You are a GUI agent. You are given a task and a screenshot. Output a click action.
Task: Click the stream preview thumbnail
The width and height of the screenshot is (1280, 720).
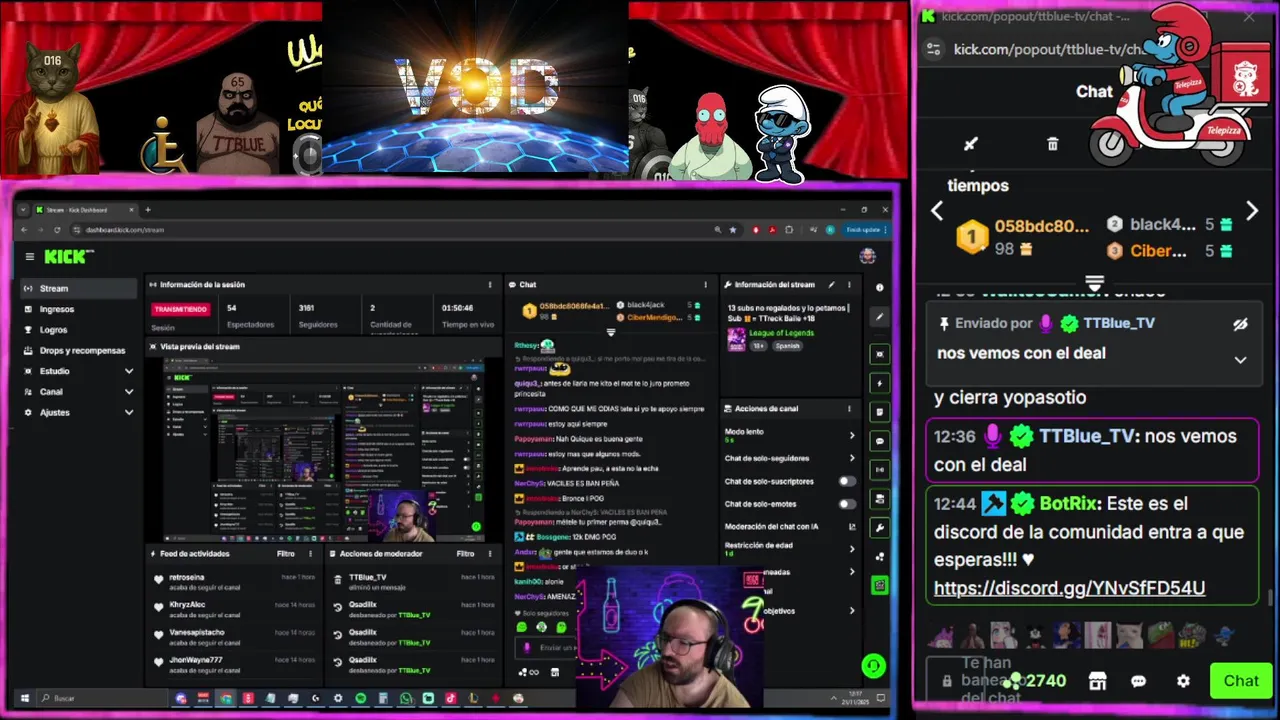(x=323, y=449)
